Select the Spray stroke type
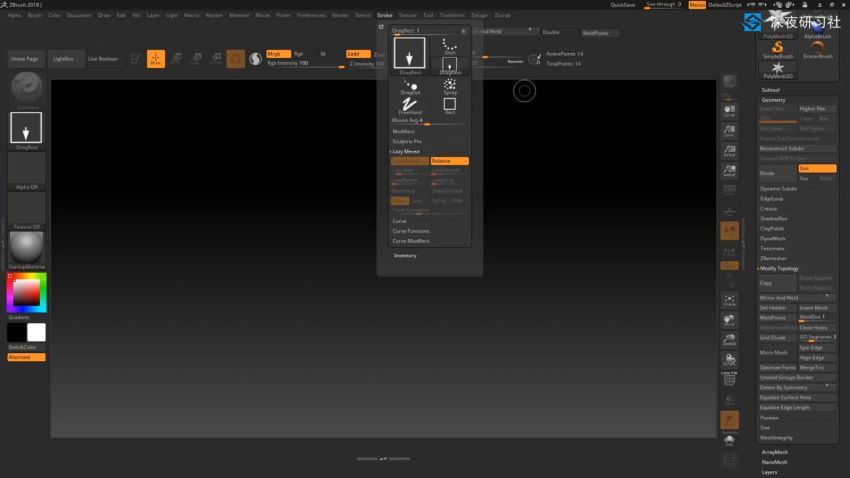Viewport: 850px width, 478px height. click(x=449, y=87)
